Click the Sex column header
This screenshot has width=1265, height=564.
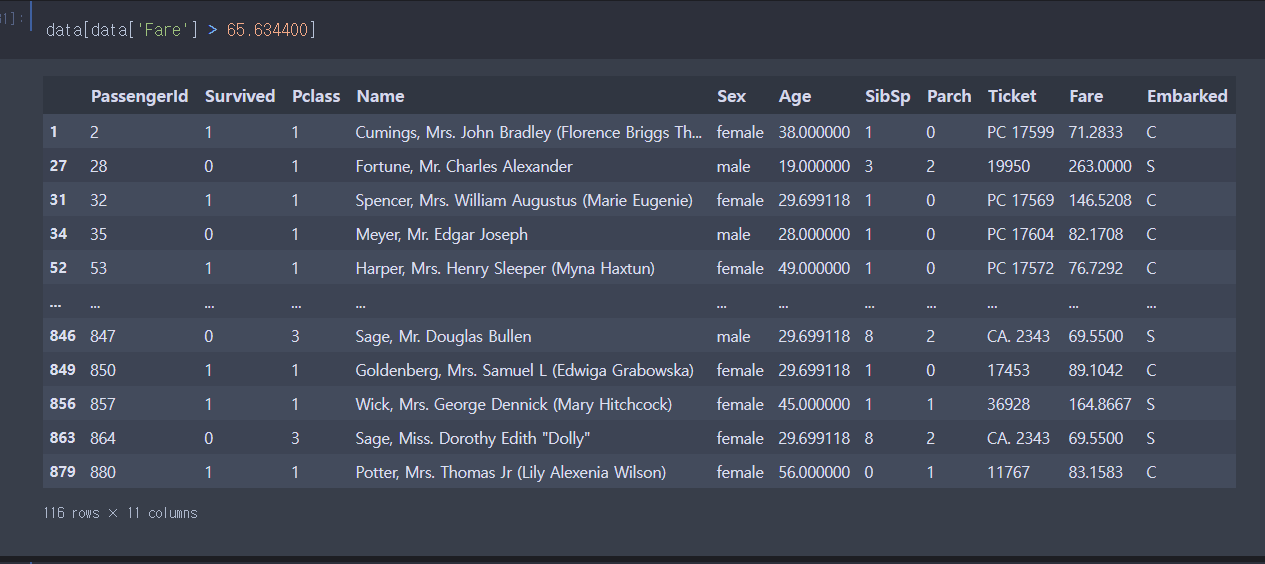(x=731, y=96)
